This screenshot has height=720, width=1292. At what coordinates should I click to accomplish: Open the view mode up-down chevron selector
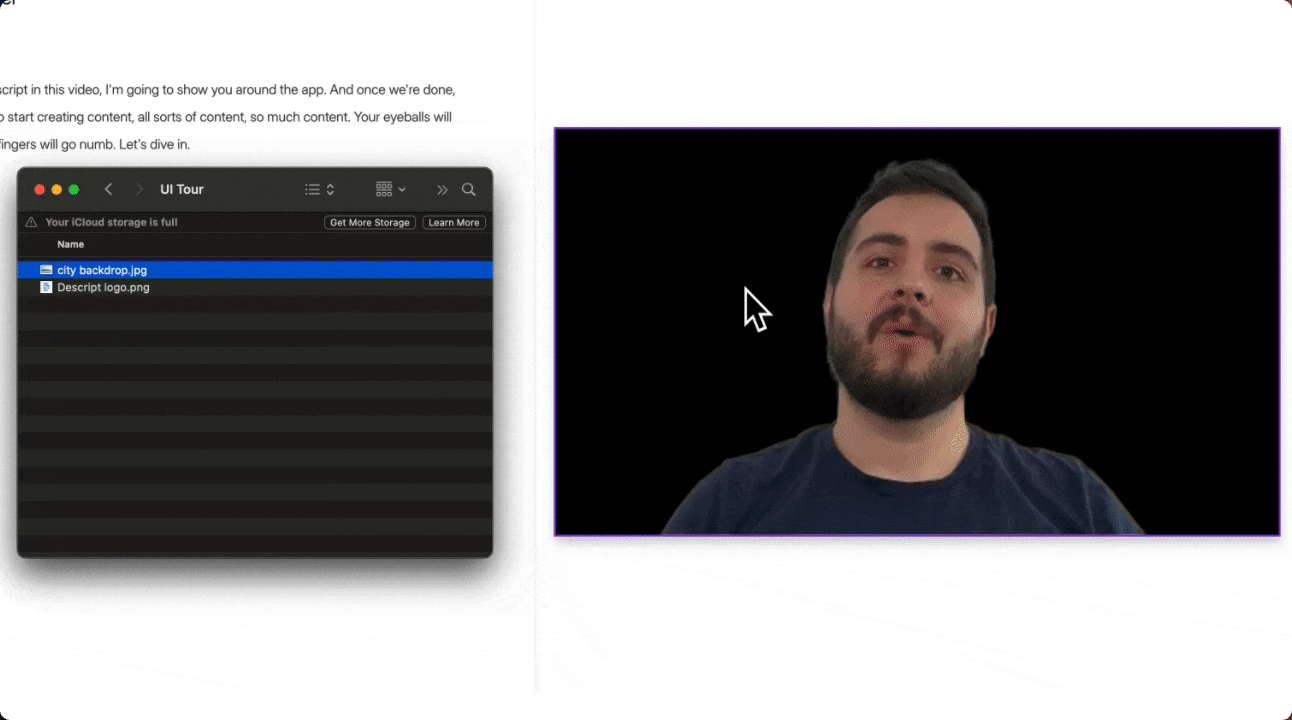330,190
